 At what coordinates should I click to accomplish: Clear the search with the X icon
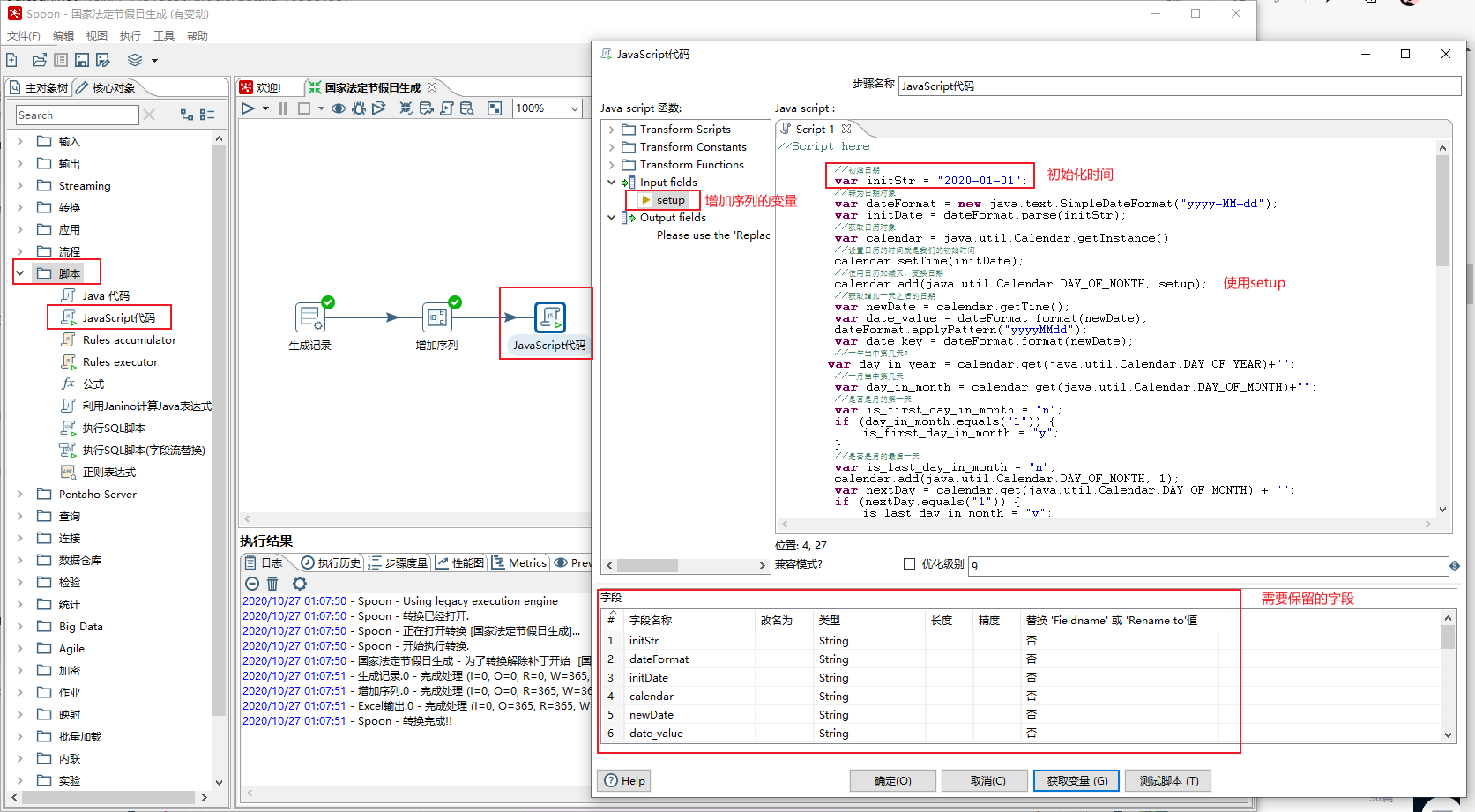pyautogui.click(x=149, y=115)
